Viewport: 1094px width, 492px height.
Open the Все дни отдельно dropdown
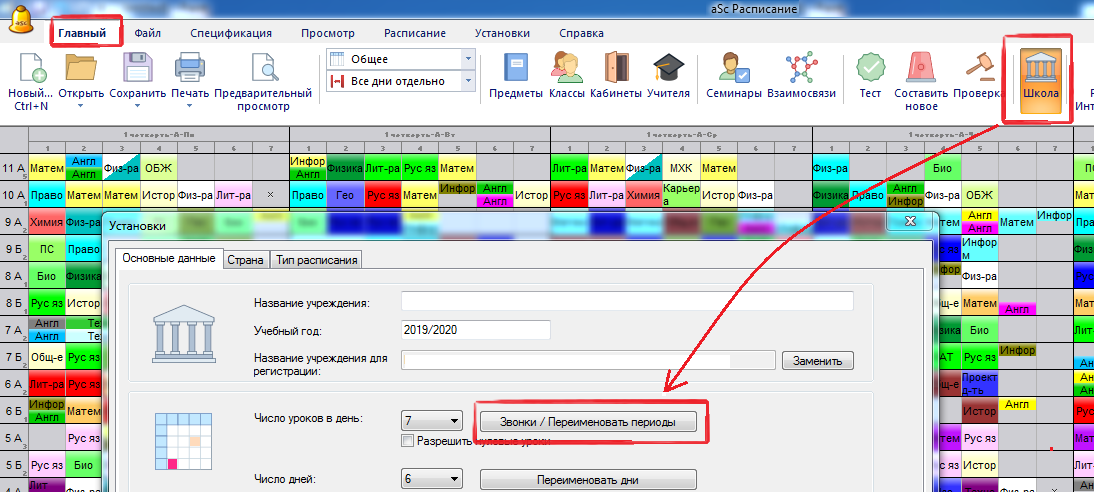pos(467,81)
